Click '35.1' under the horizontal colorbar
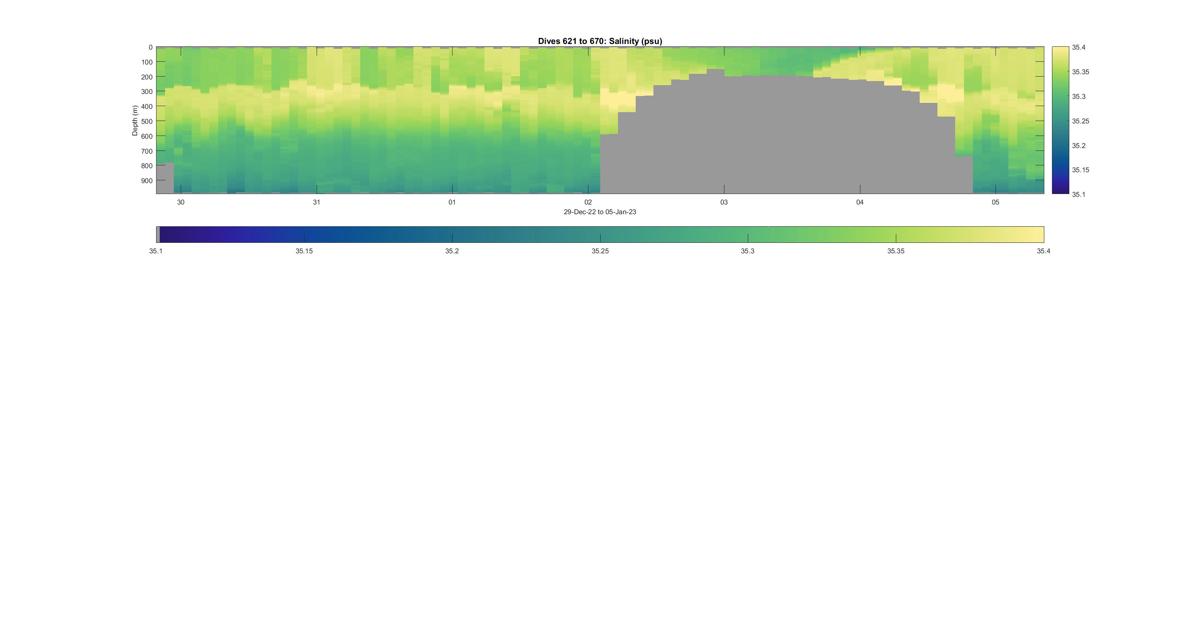The width and height of the screenshot is (1200, 622). (156, 251)
